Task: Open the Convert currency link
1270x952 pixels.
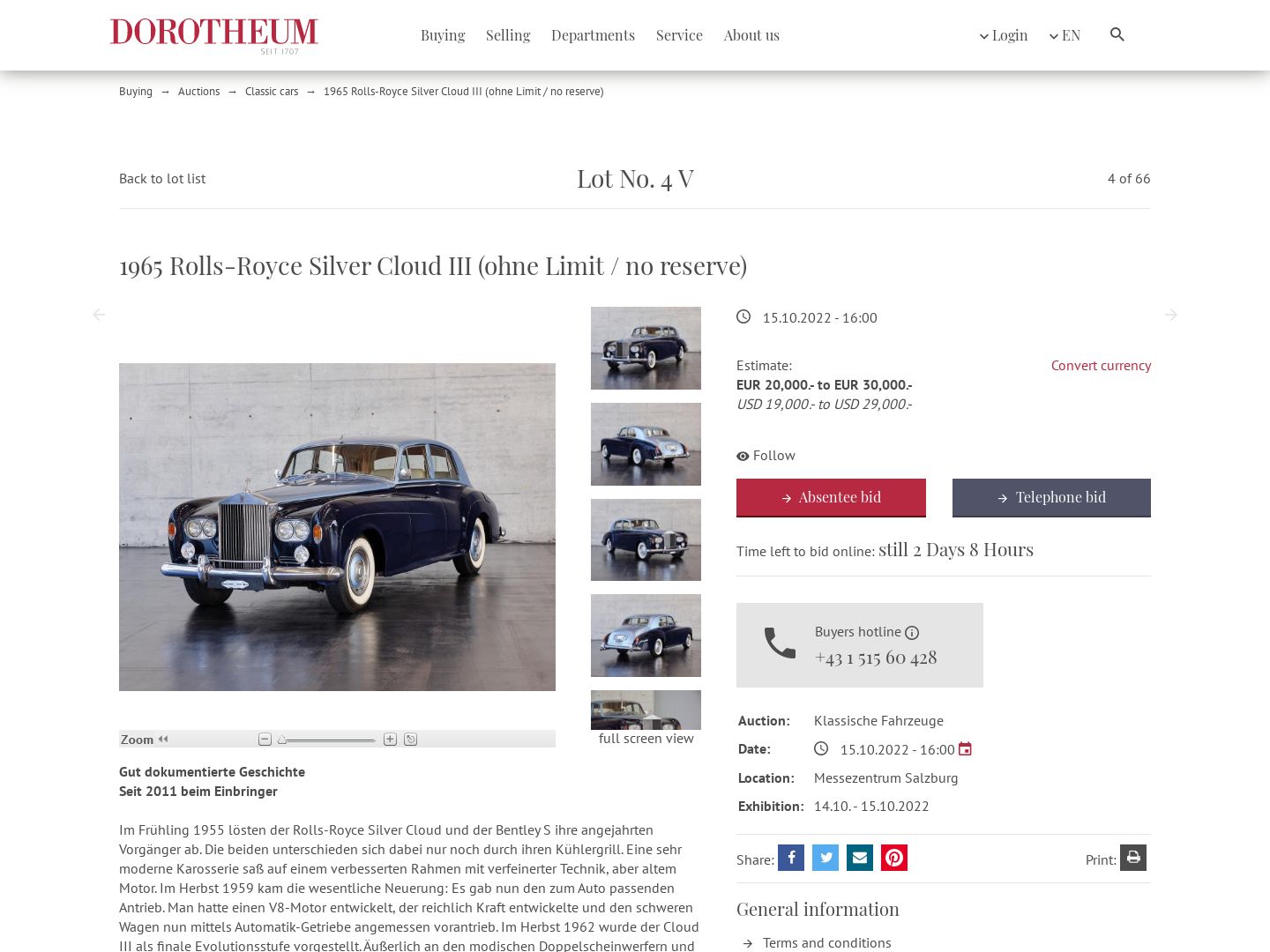Action: 1101,365
